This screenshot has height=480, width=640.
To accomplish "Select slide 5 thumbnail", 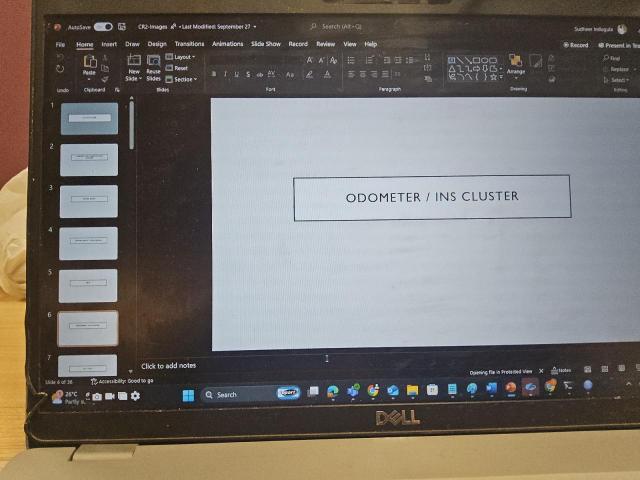I will pyautogui.click(x=88, y=285).
